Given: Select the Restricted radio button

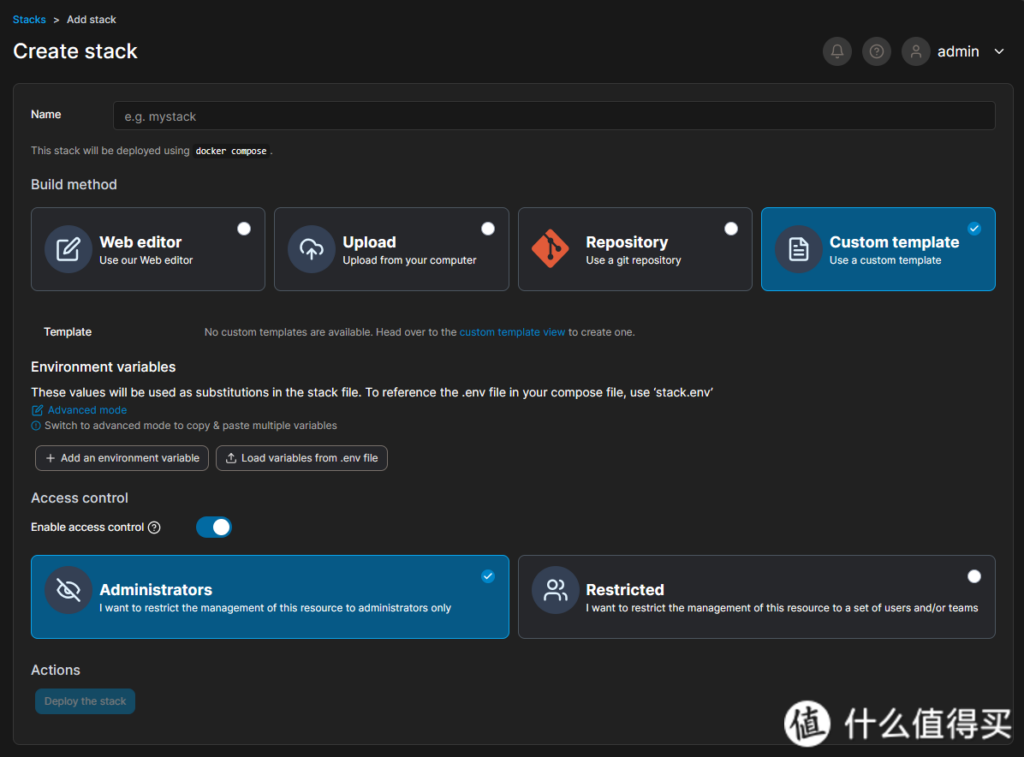Looking at the screenshot, I should point(974,576).
